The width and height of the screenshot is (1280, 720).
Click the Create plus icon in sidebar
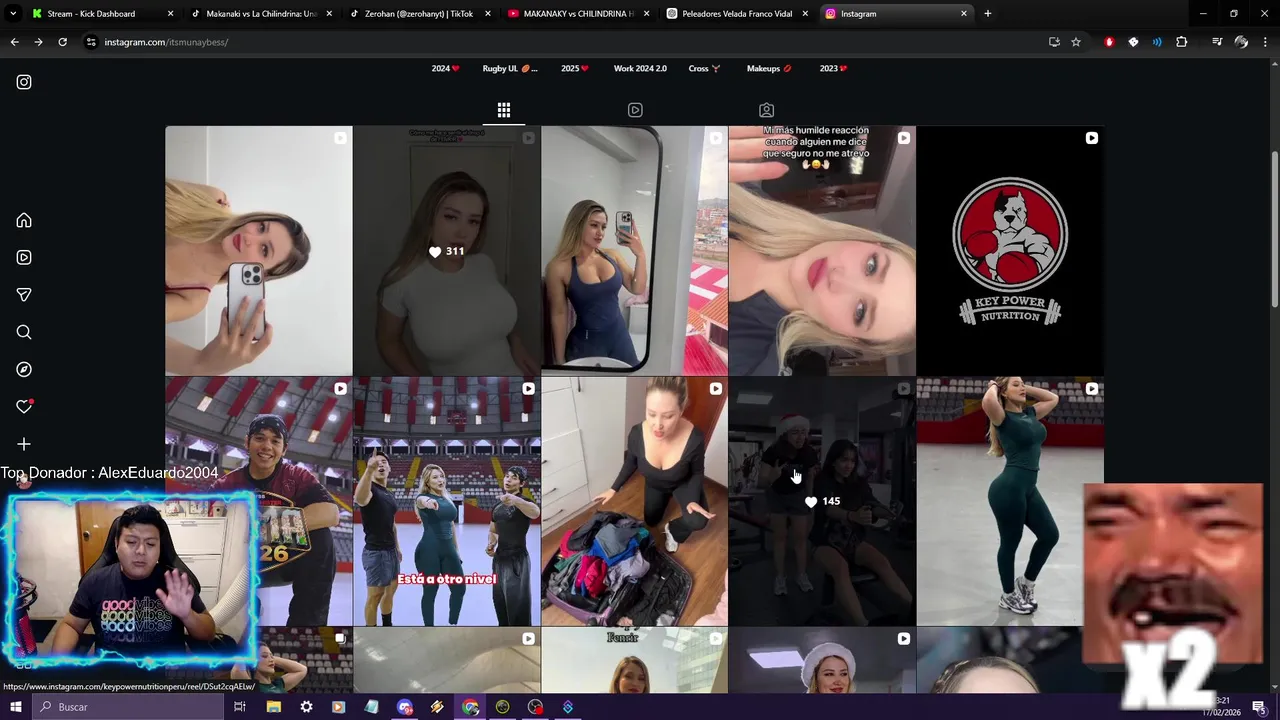[24, 444]
